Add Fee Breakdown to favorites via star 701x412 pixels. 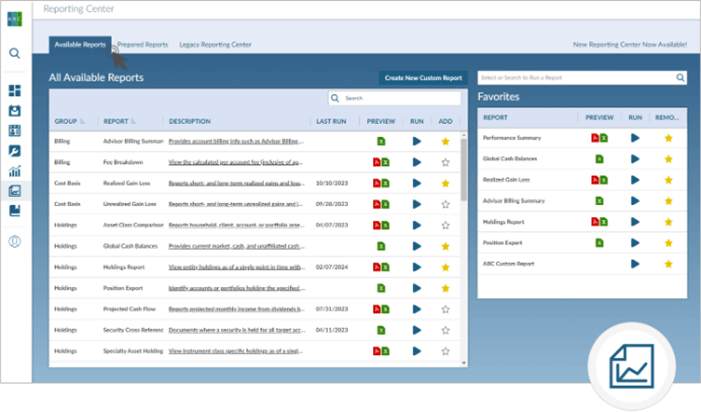click(x=446, y=162)
